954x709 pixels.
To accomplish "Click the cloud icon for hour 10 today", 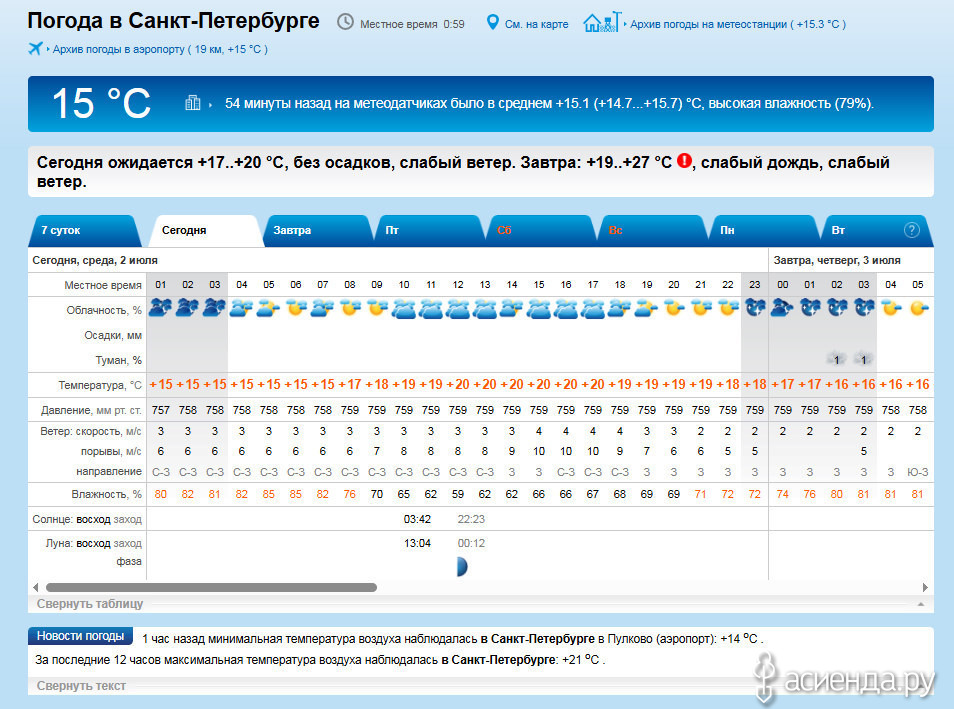I will [x=404, y=309].
